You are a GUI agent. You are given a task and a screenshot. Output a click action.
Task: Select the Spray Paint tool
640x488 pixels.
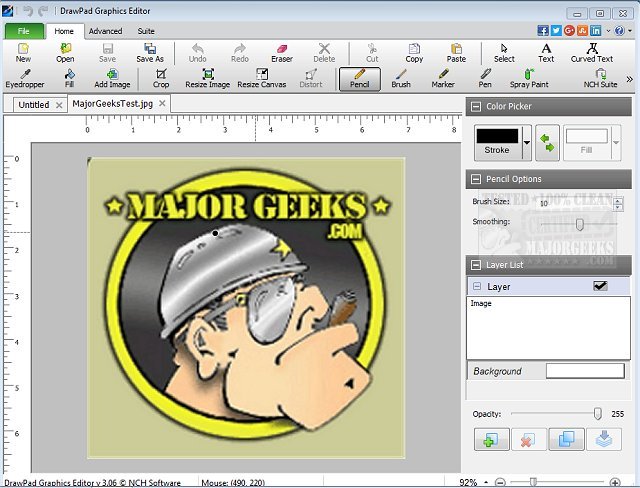(529, 79)
